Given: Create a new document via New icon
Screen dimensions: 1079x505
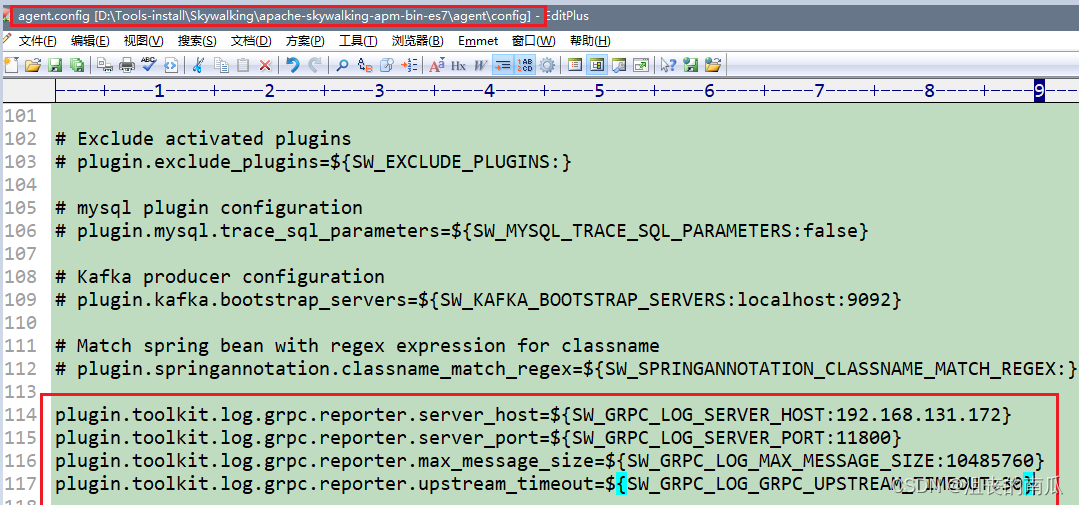Looking at the screenshot, I should [x=11, y=65].
